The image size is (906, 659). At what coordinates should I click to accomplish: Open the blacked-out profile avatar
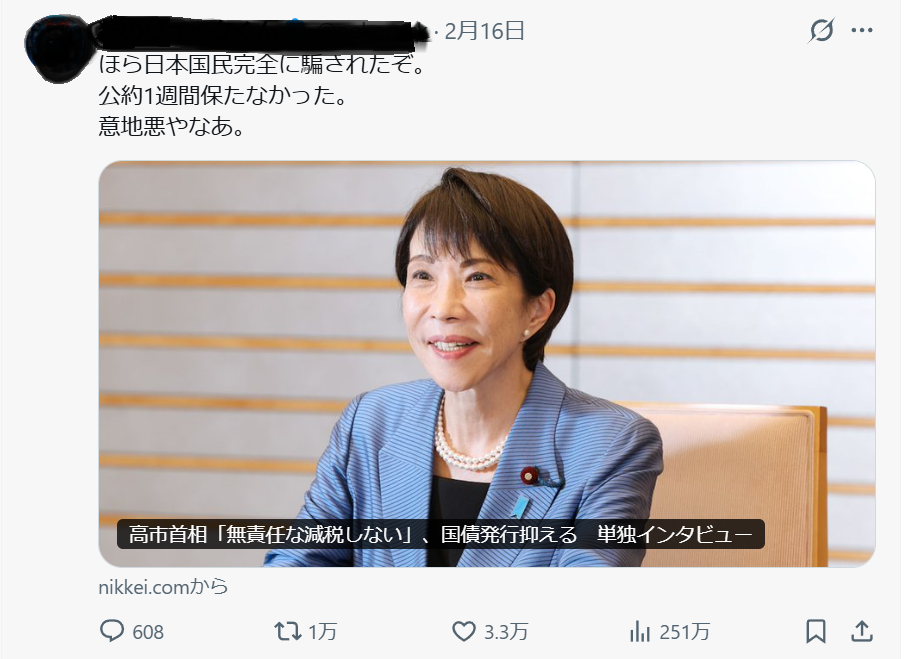tap(55, 49)
